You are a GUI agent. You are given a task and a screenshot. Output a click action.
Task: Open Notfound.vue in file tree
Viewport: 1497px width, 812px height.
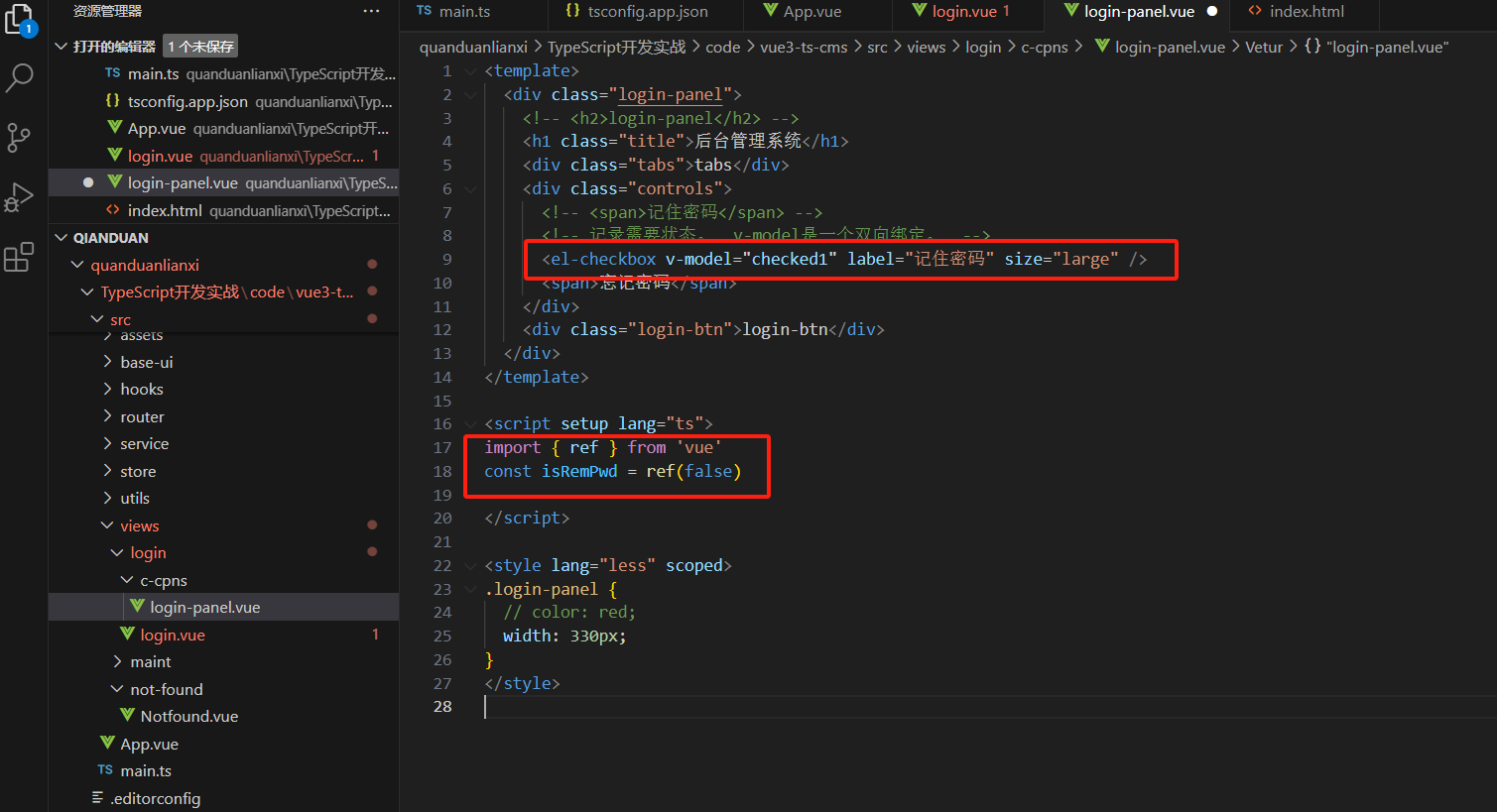tap(223, 716)
